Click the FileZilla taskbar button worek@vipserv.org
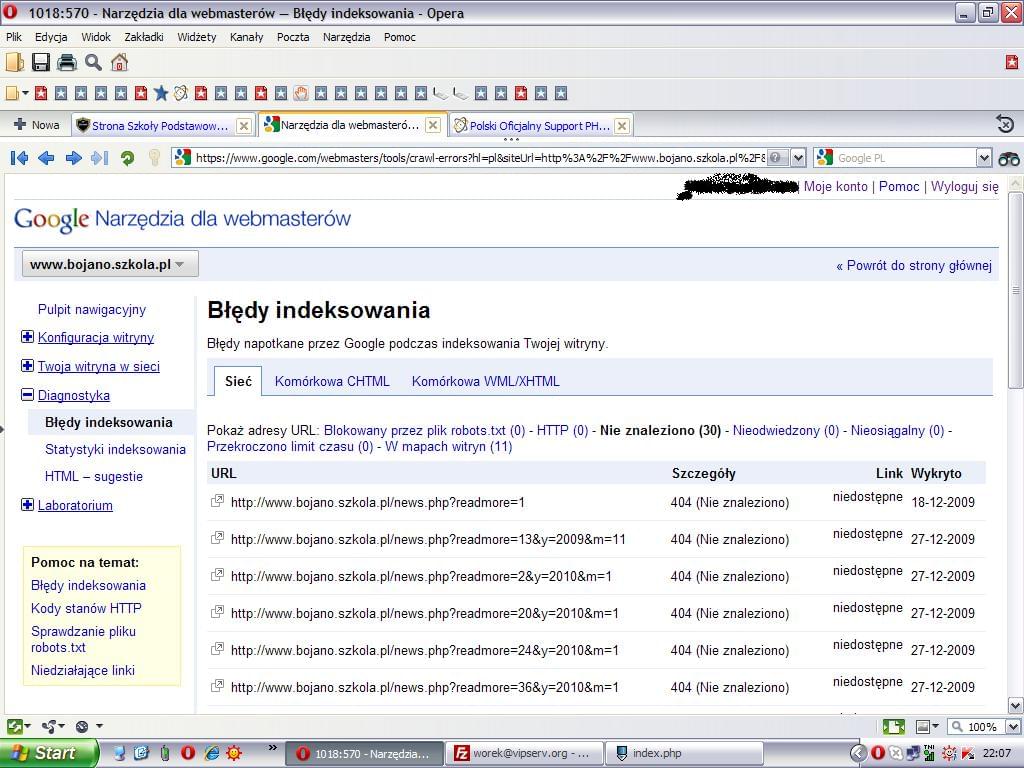Image resolution: width=1024 pixels, height=768 pixels. pos(524,753)
